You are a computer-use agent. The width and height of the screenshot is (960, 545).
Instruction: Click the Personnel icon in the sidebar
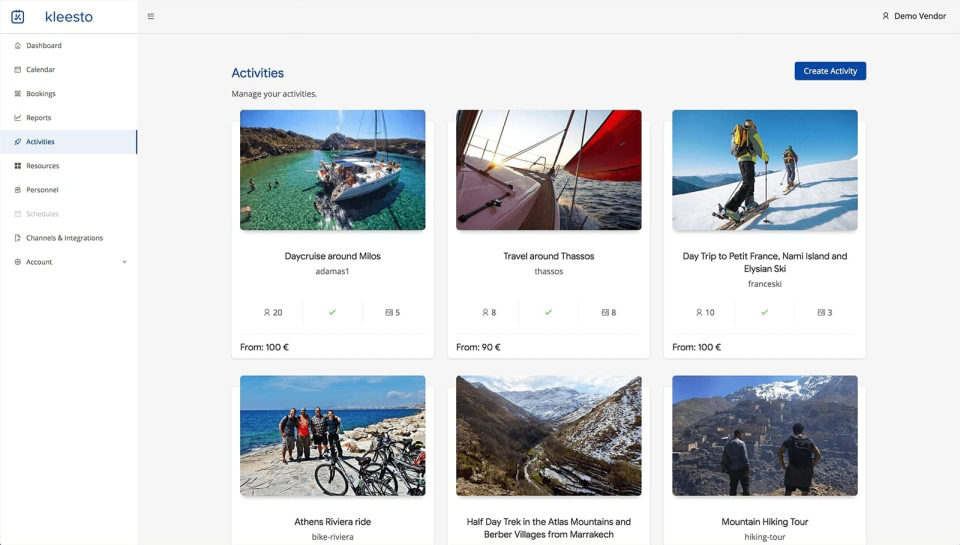pyautogui.click(x=18, y=190)
